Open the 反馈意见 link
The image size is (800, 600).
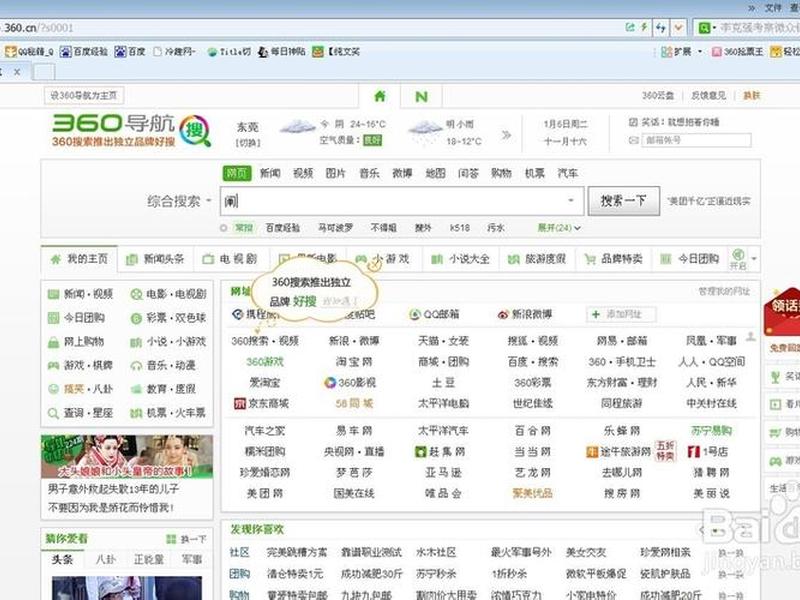tap(708, 95)
